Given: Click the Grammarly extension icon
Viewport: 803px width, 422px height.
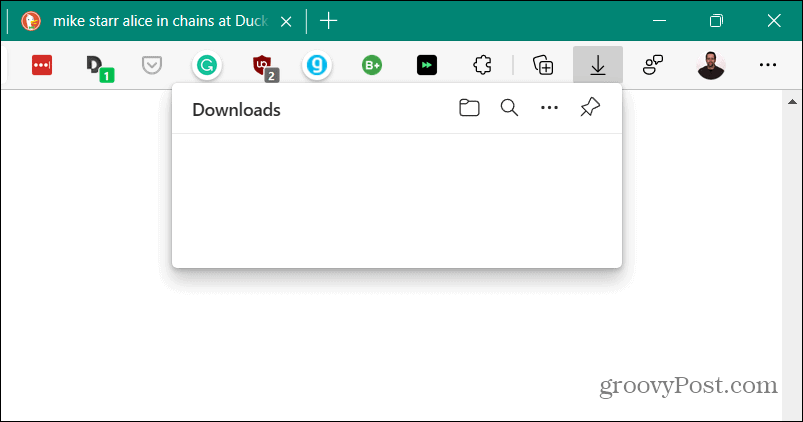Looking at the screenshot, I should (x=206, y=65).
